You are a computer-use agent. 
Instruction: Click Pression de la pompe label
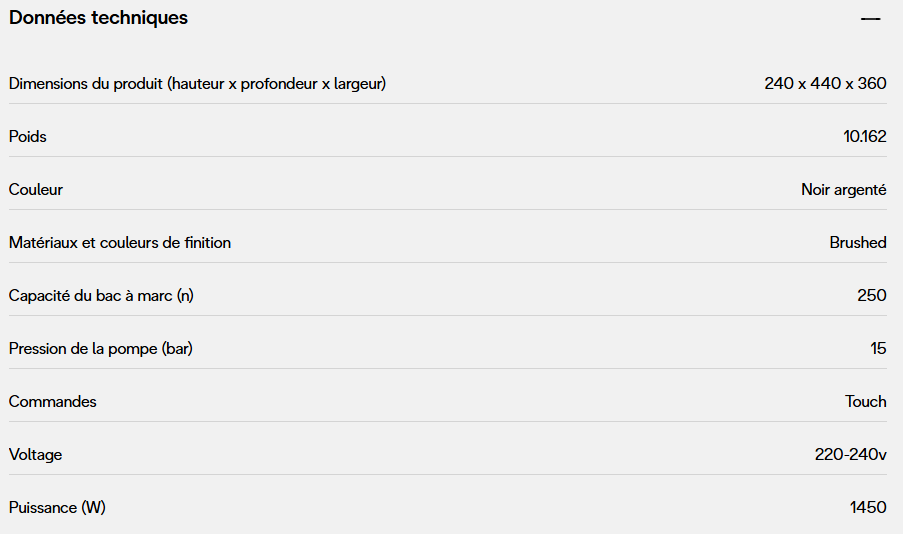(101, 349)
